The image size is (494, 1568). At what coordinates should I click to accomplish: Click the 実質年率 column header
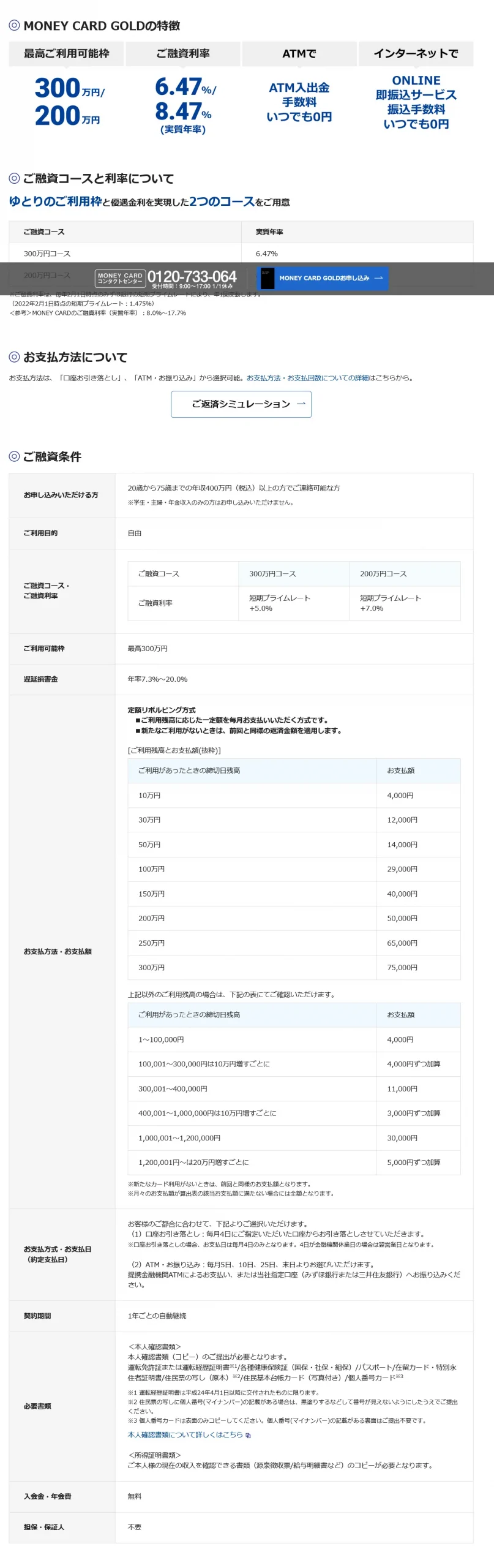coord(269,232)
